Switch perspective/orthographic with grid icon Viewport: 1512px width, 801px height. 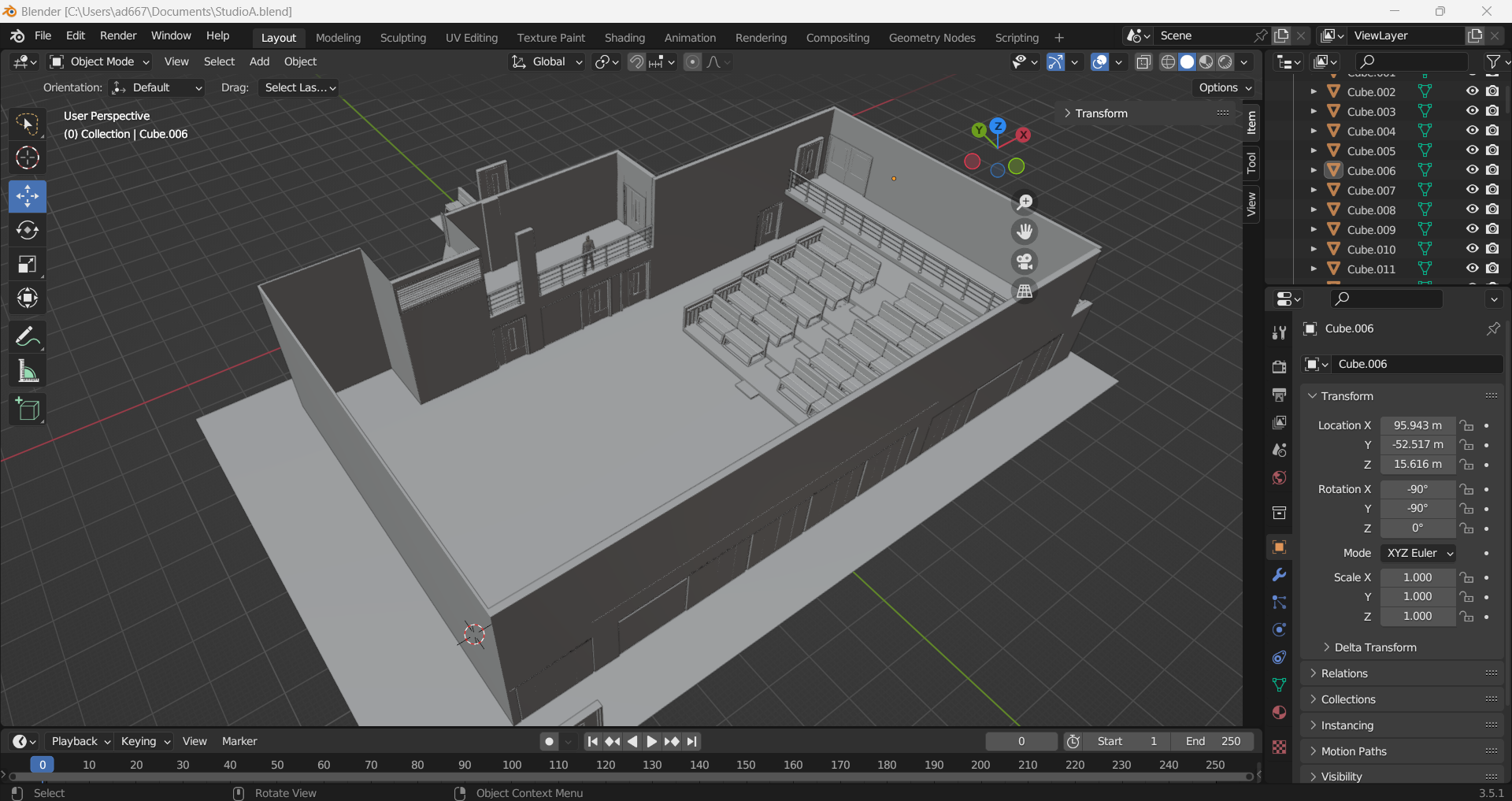1025,291
